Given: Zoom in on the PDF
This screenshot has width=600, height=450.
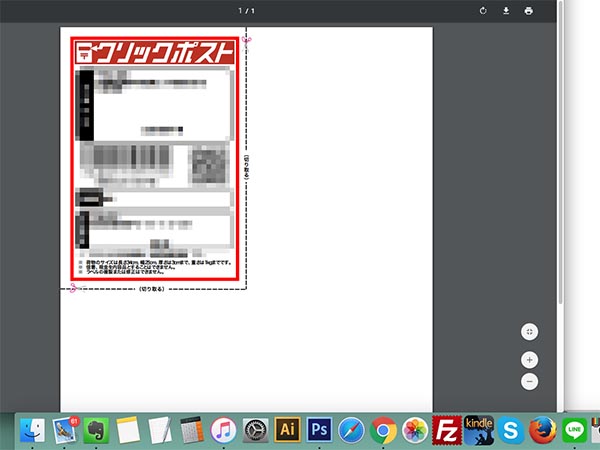Looking at the screenshot, I should pos(530,360).
